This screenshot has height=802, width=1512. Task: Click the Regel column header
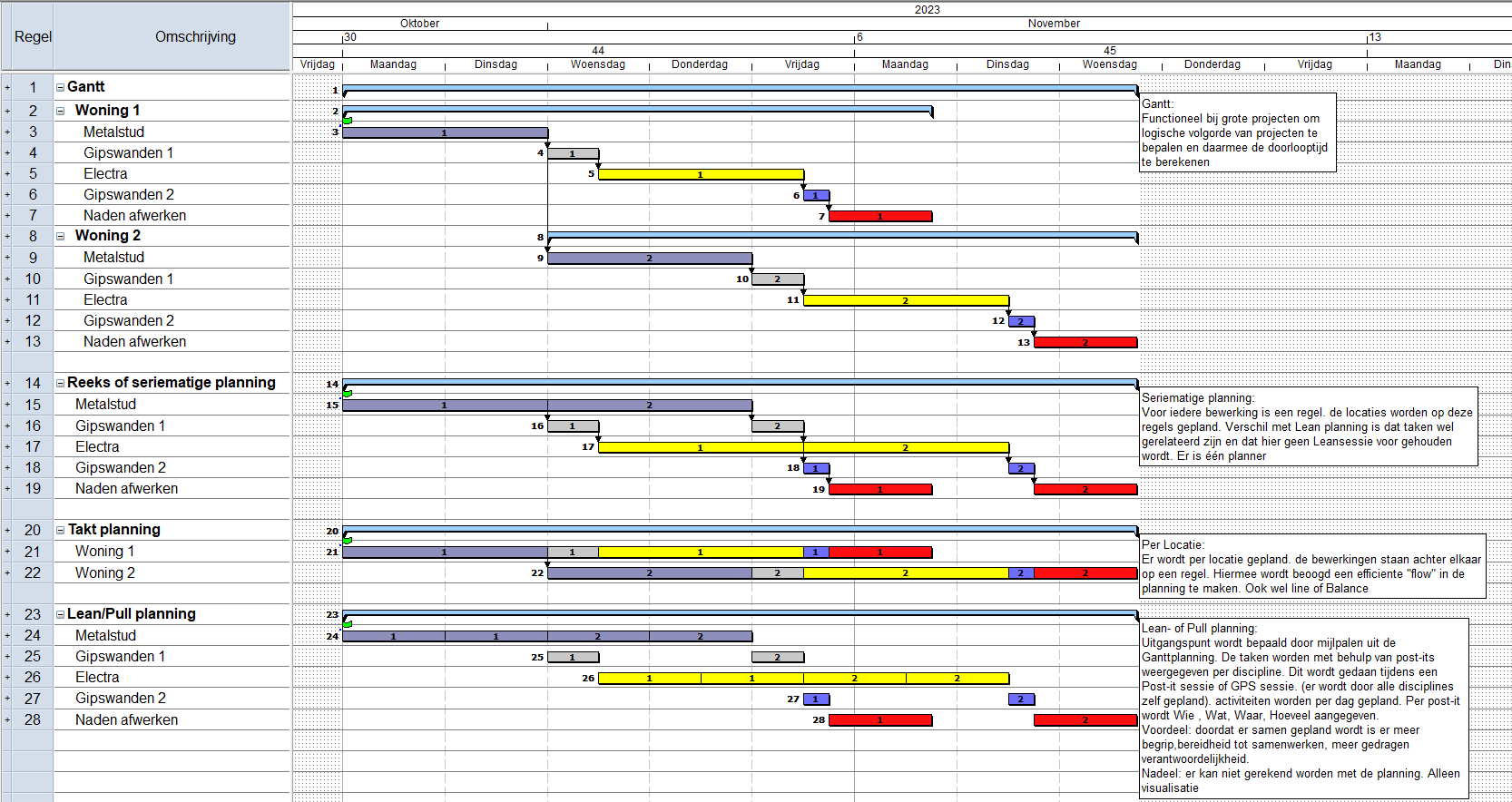33,37
